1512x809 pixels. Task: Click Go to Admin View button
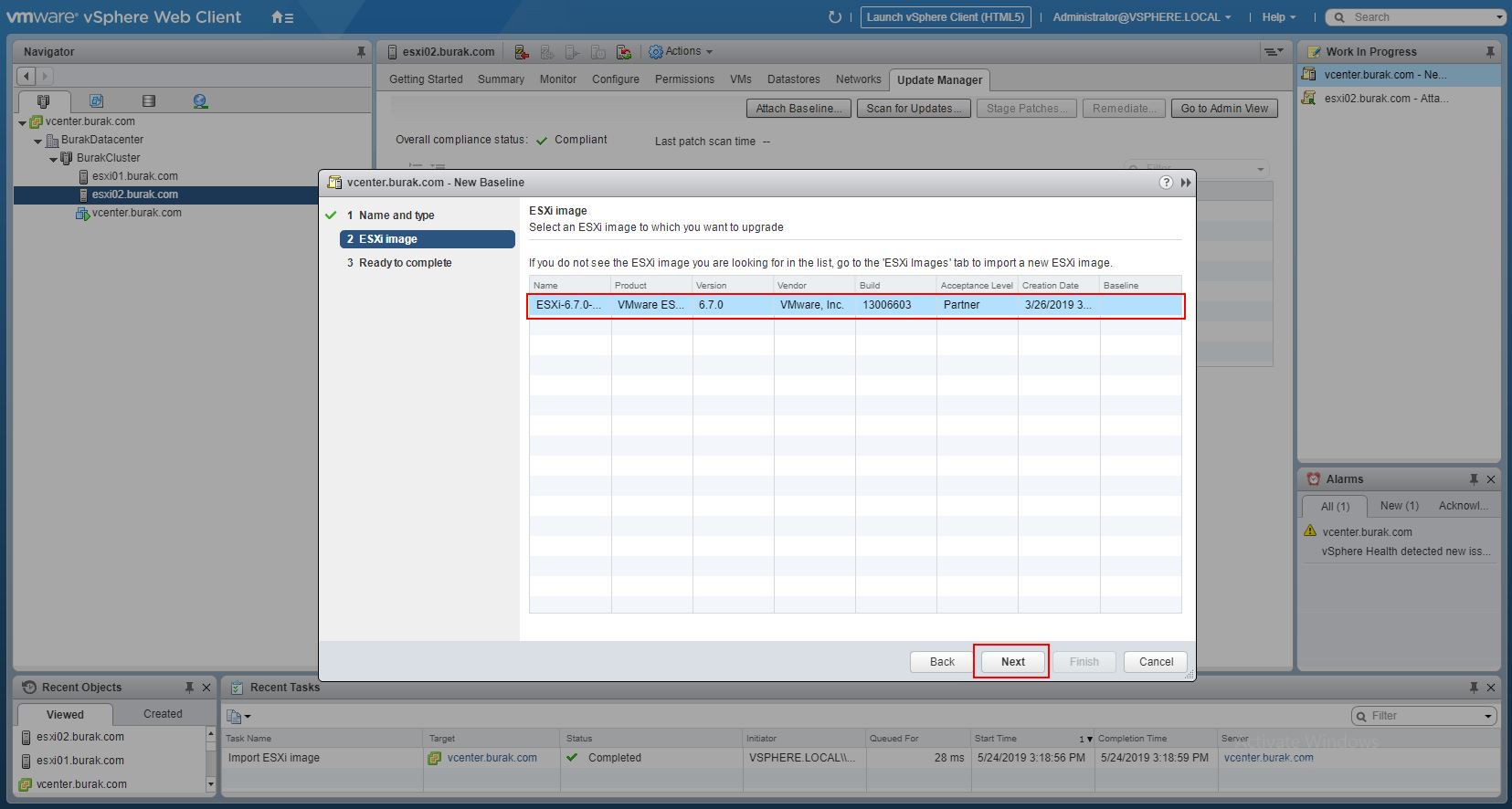tap(1224, 108)
